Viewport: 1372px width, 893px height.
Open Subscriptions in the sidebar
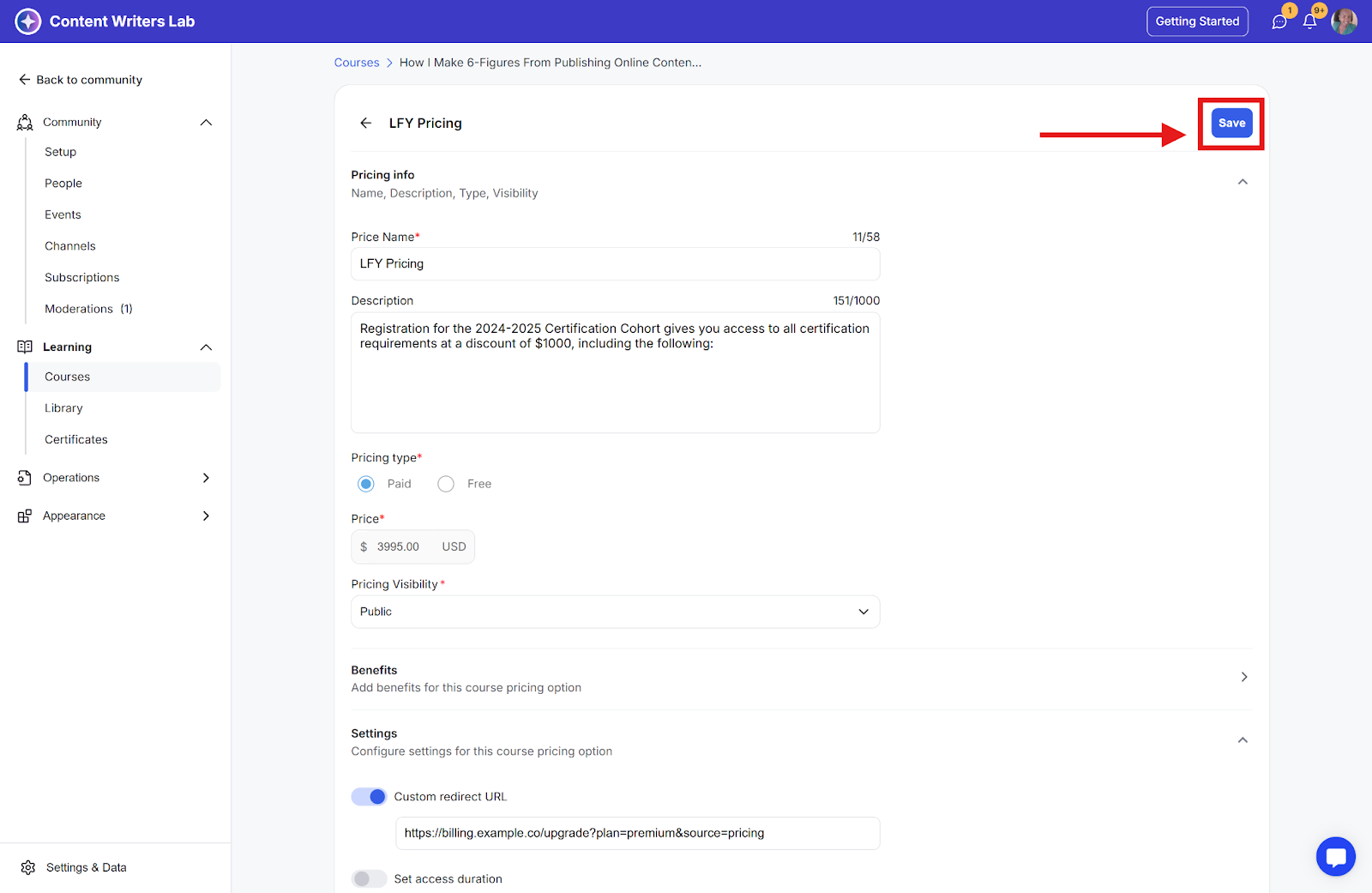(x=82, y=278)
